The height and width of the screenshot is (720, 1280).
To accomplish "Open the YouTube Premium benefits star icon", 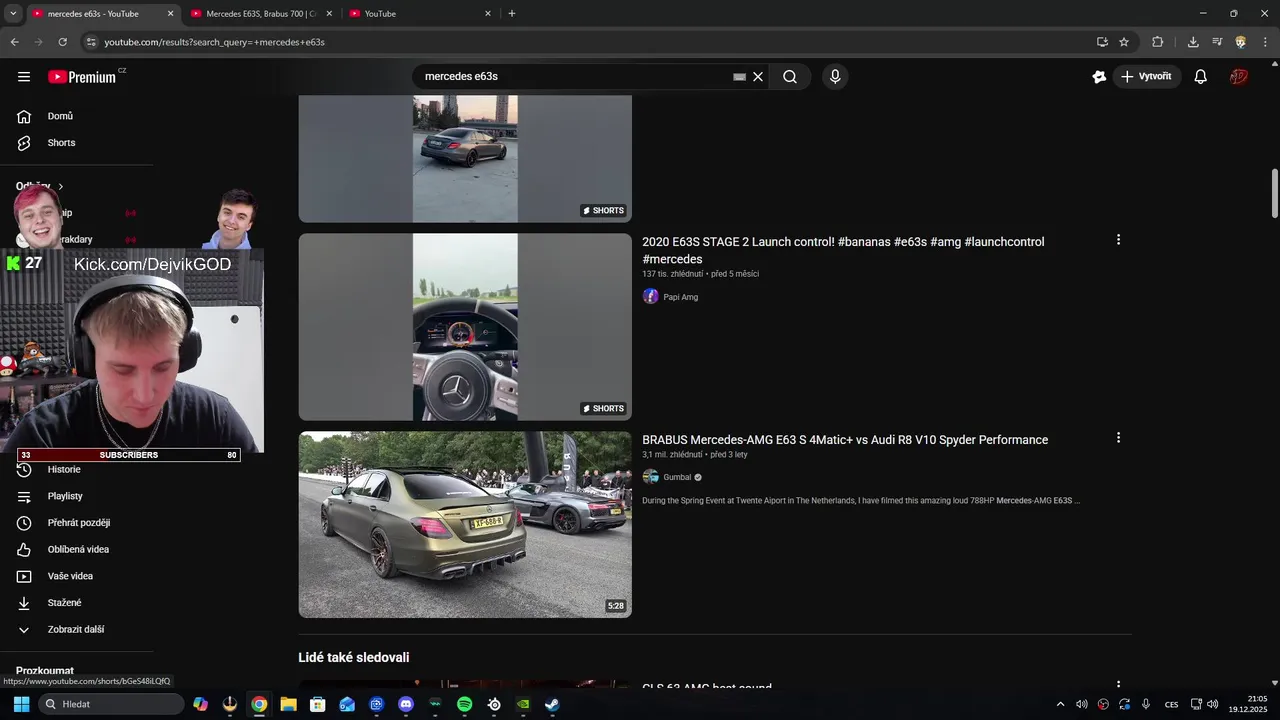I will (x=1099, y=77).
